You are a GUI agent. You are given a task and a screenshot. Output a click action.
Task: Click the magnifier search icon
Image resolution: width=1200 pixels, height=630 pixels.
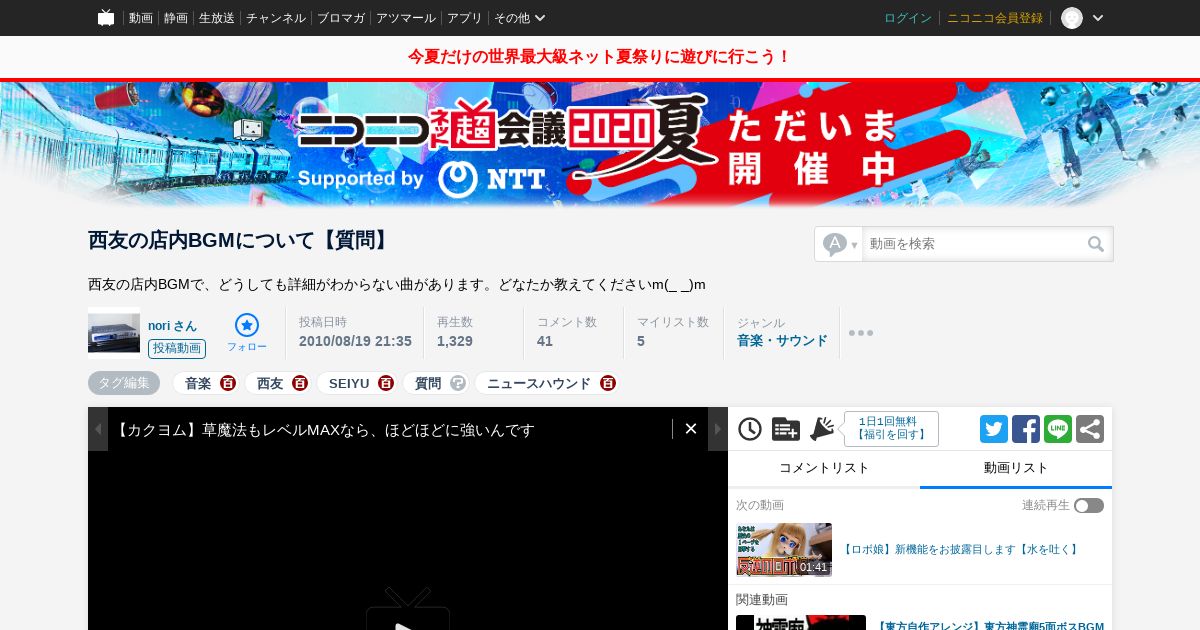point(1096,244)
